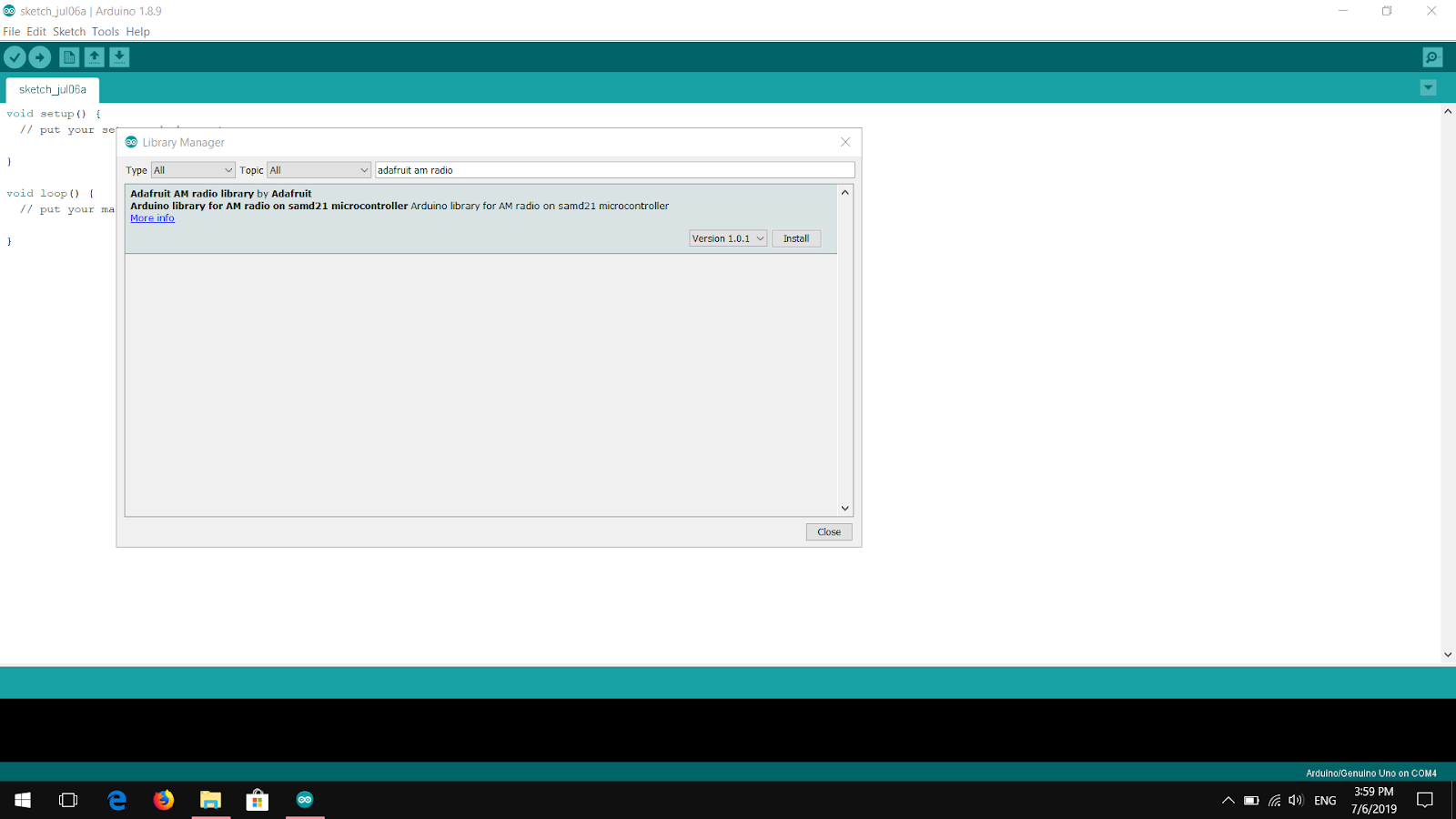Image resolution: width=1456 pixels, height=819 pixels.
Task: Click the editor scroll up arrow
Action: (1448, 111)
